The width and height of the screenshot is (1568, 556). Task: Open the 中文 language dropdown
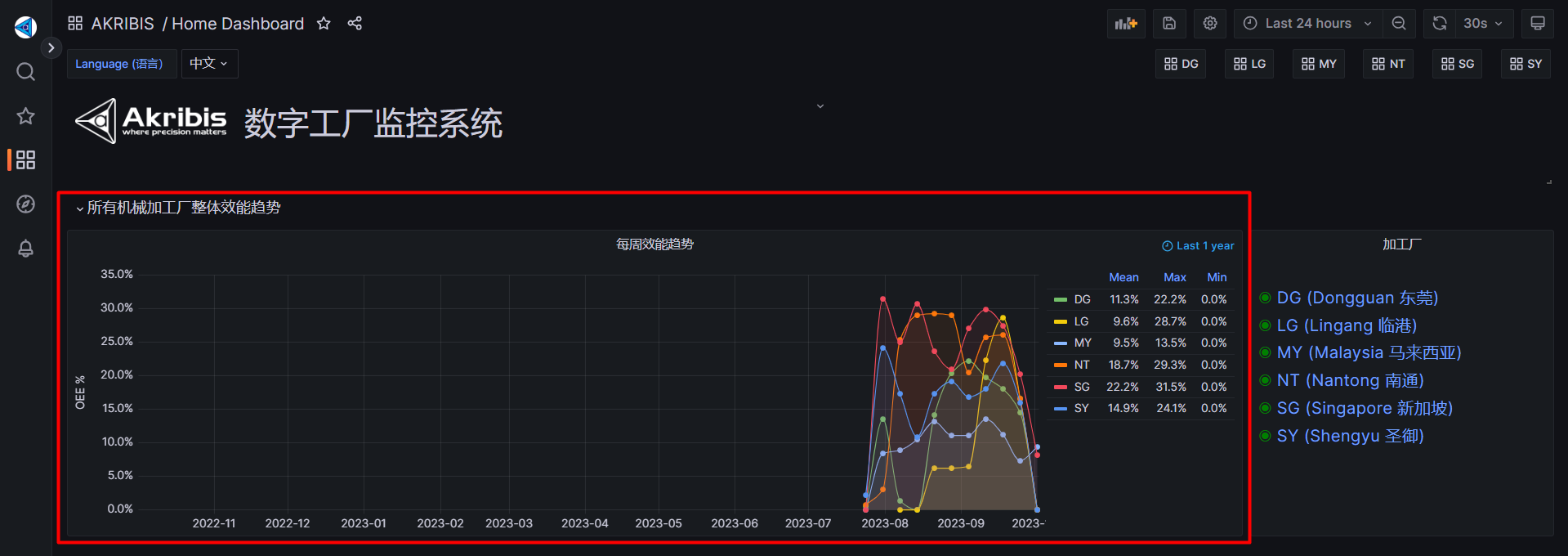click(x=209, y=64)
